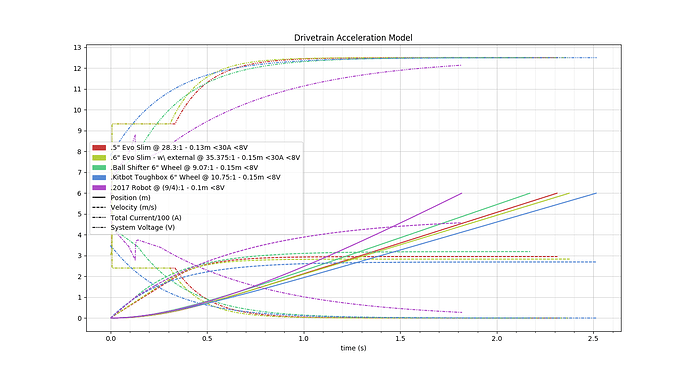Click the 0.5 tick label on time axis

click(207, 339)
